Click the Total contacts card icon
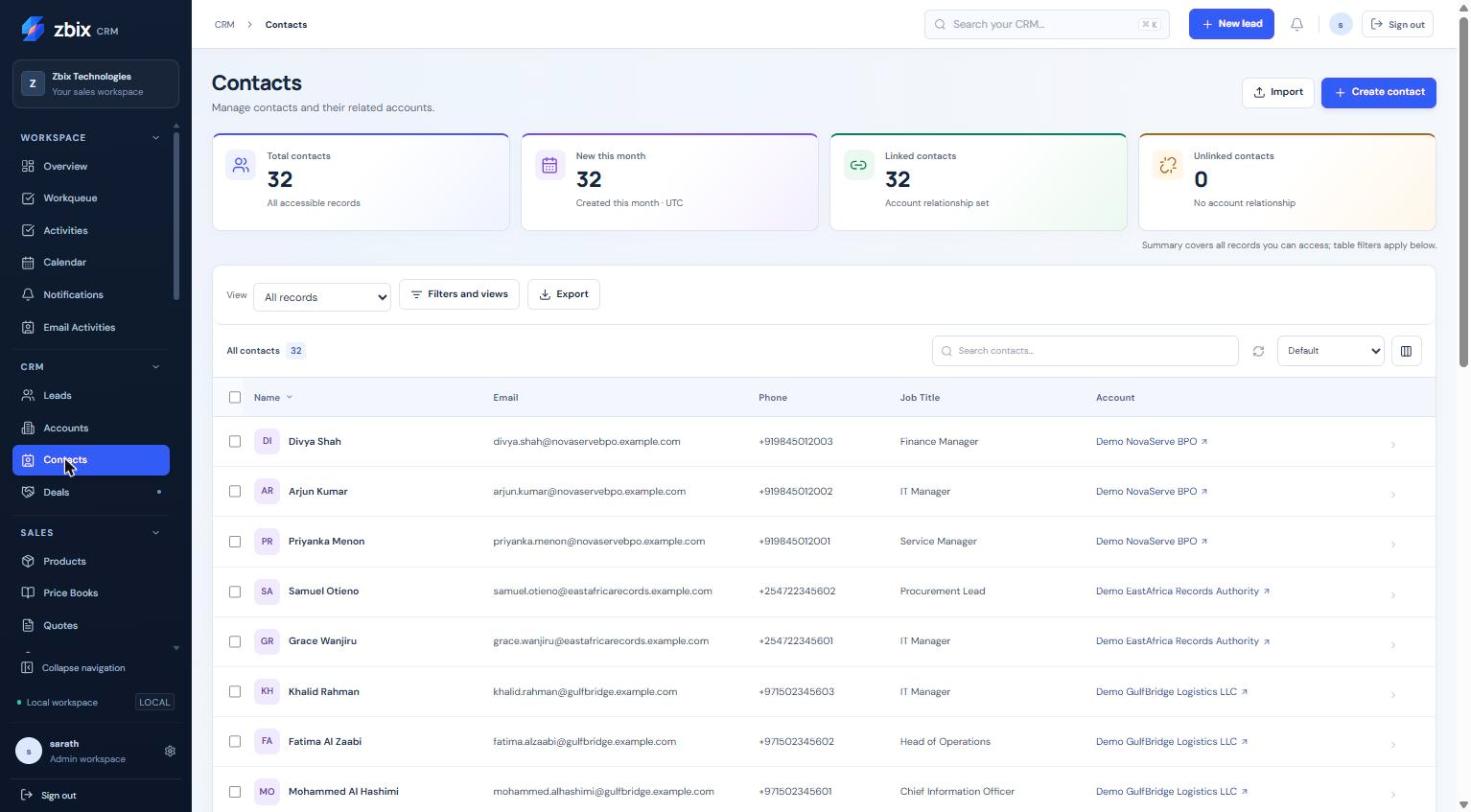The width and height of the screenshot is (1471, 812). [x=241, y=166]
